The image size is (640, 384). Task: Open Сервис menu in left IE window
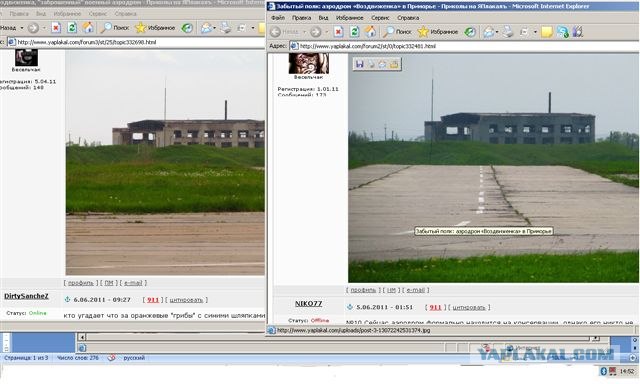[x=98, y=14]
